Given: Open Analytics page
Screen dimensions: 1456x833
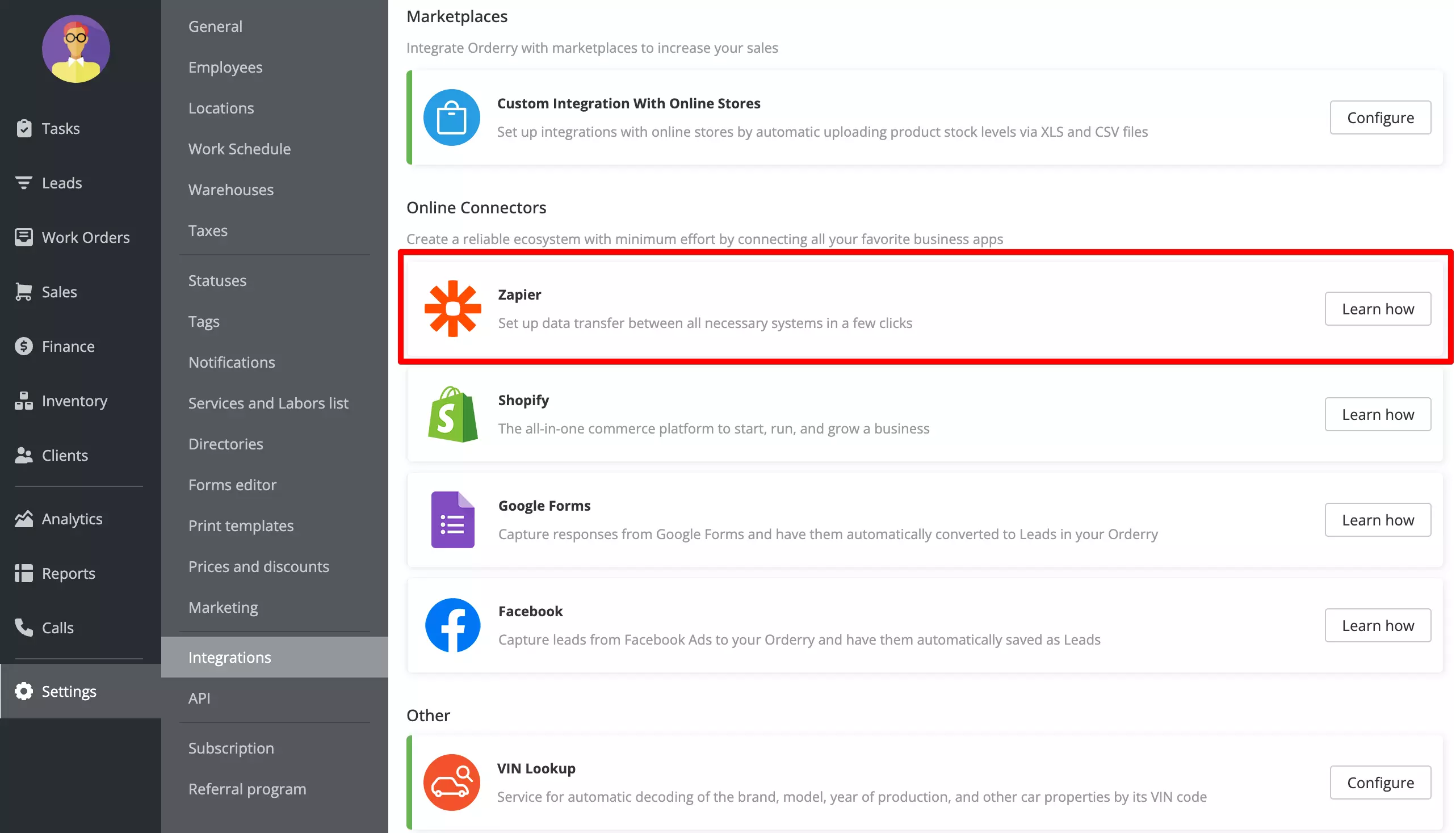Looking at the screenshot, I should click(80, 518).
